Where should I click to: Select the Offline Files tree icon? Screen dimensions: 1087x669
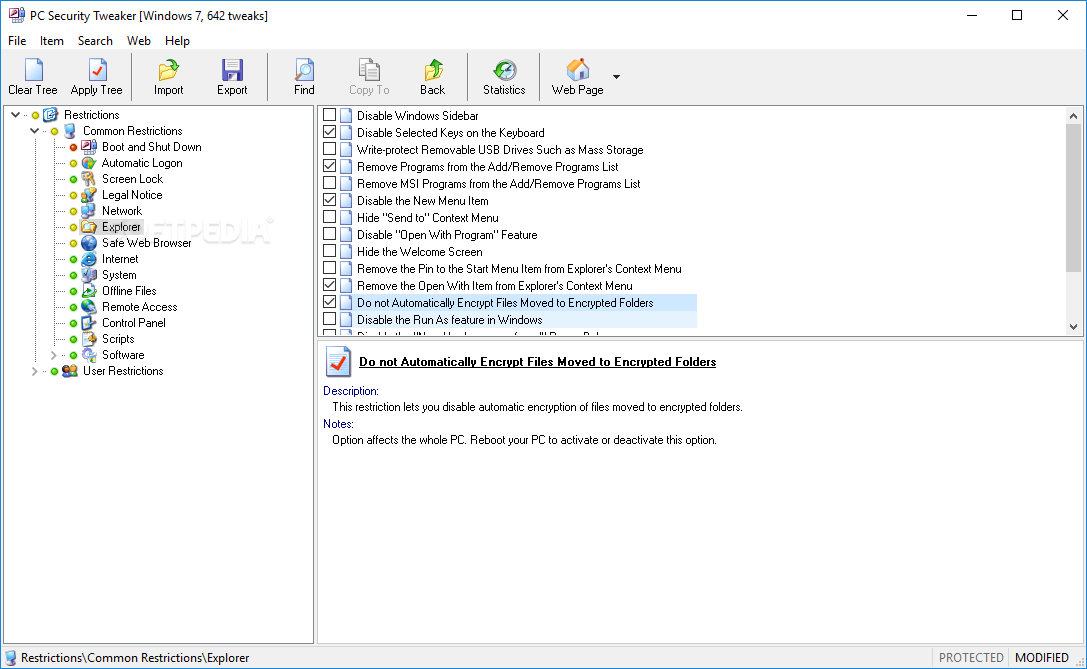(x=89, y=290)
